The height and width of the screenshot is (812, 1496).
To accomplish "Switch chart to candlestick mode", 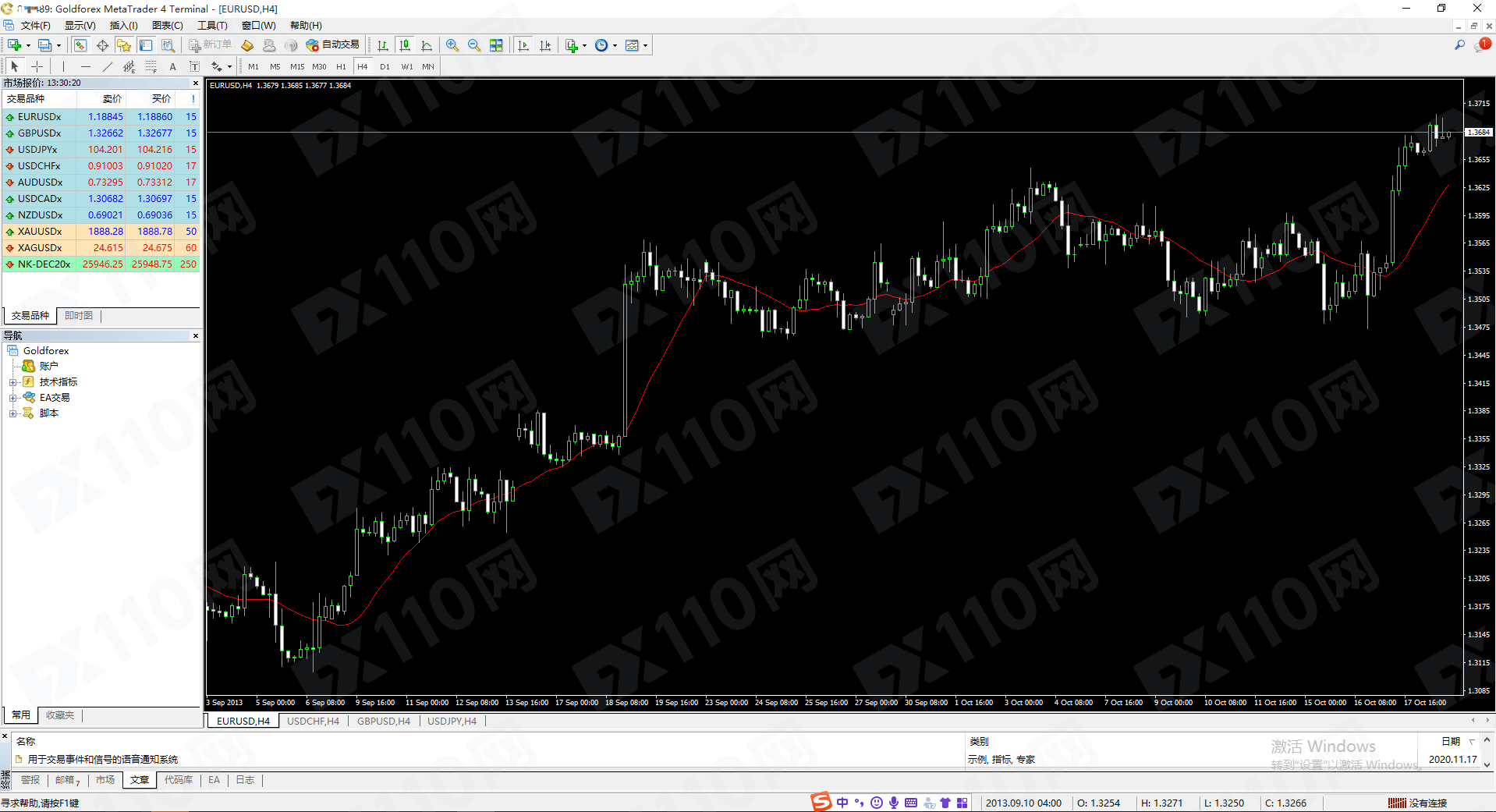I will click(x=405, y=45).
